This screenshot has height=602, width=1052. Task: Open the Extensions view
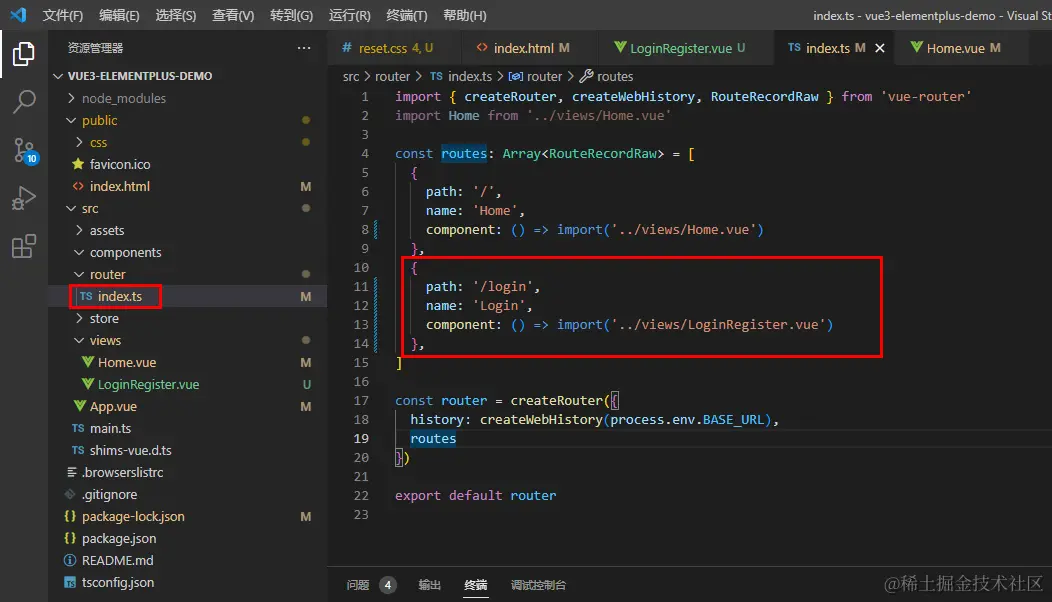(x=23, y=246)
